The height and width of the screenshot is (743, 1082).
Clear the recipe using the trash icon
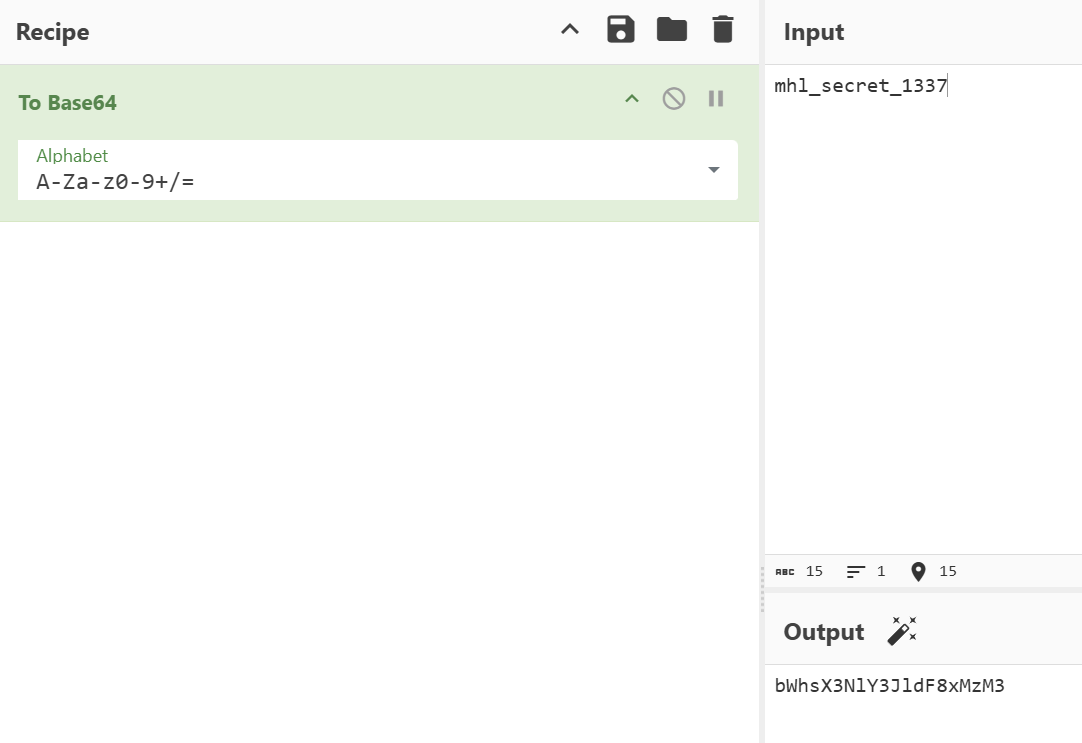point(722,29)
